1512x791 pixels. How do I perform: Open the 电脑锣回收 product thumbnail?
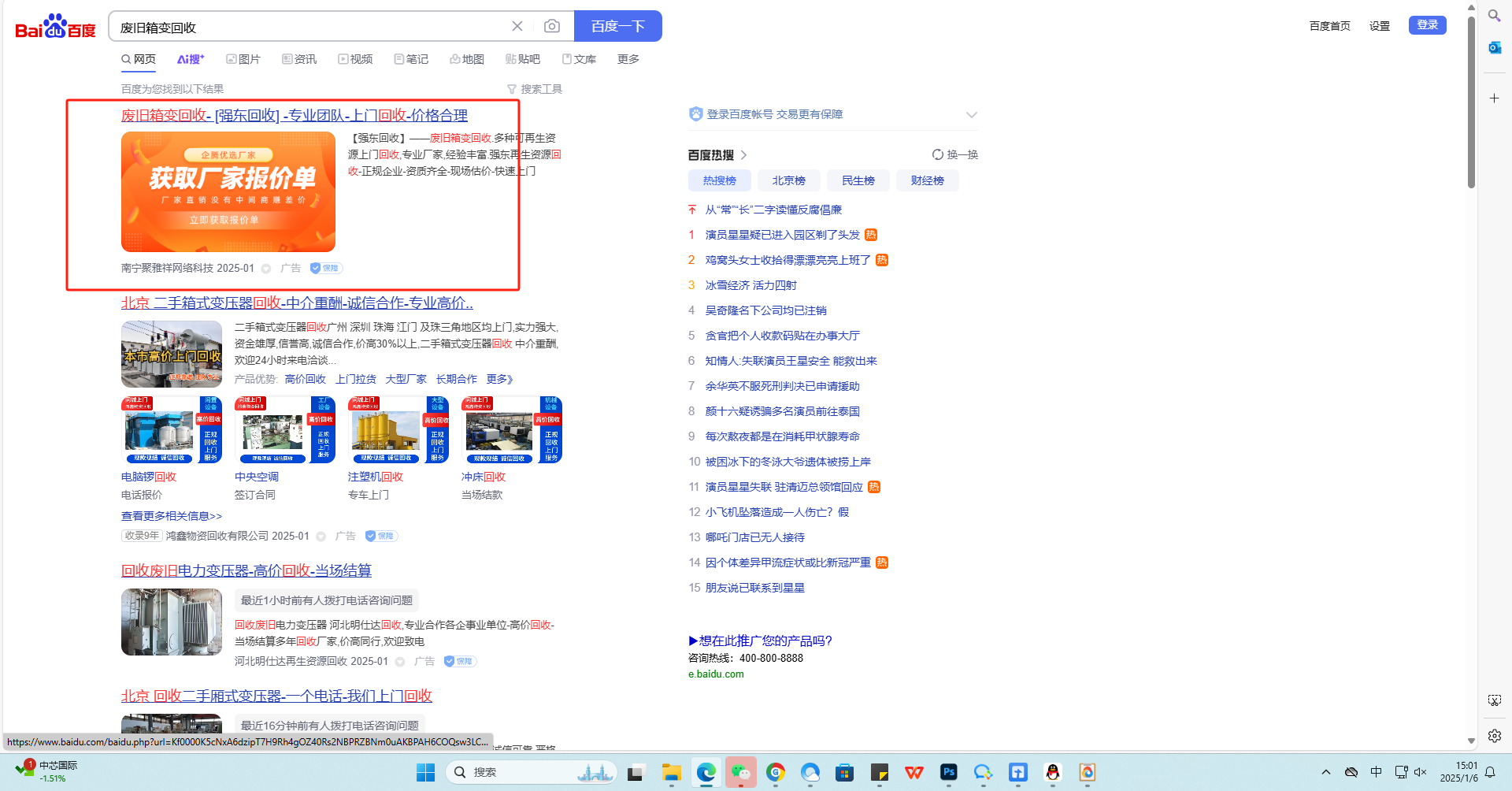(172, 430)
